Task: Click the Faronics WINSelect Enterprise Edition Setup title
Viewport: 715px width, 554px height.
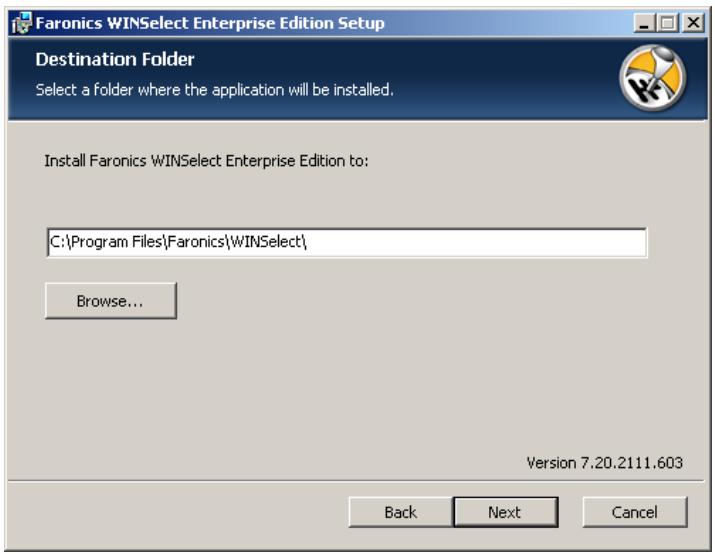Action: [x=210, y=23]
